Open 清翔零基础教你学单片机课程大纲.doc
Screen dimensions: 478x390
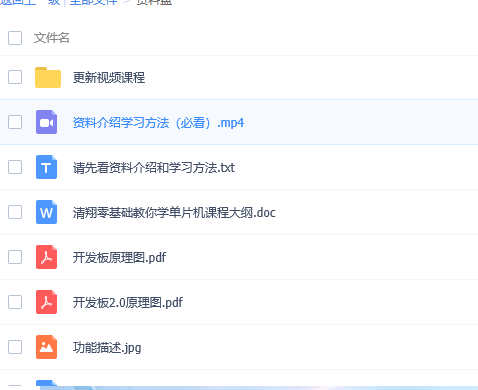tap(174, 213)
